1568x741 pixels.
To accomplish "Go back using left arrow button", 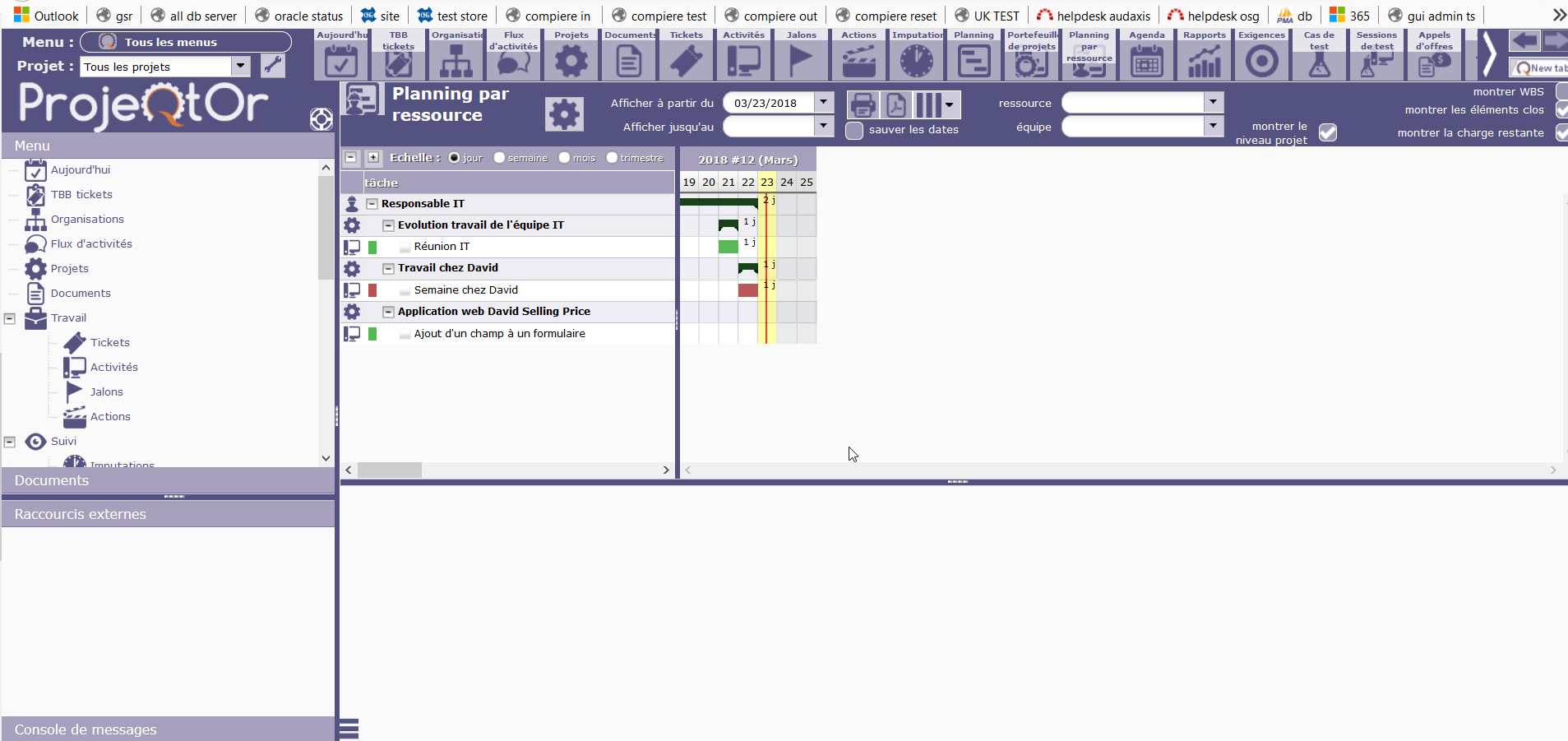I will pyautogui.click(x=1524, y=41).
